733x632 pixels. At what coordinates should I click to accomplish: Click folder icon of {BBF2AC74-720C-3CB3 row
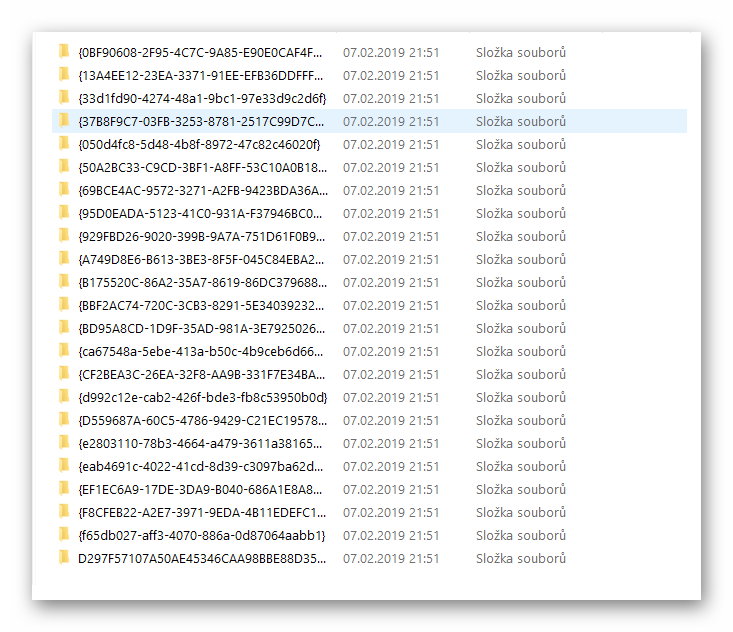click(x=64, y=304)
